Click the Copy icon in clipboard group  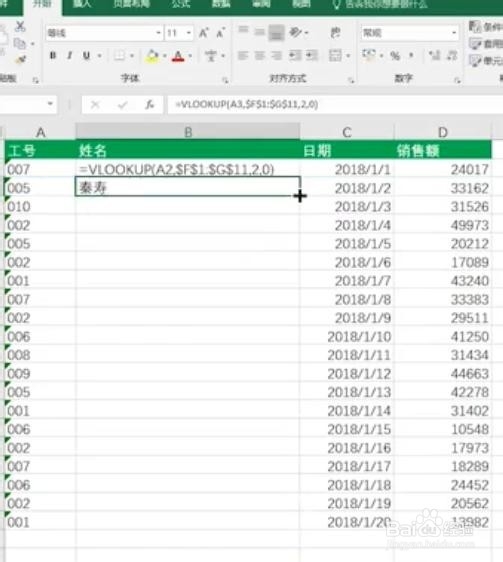tap(20, 44)
